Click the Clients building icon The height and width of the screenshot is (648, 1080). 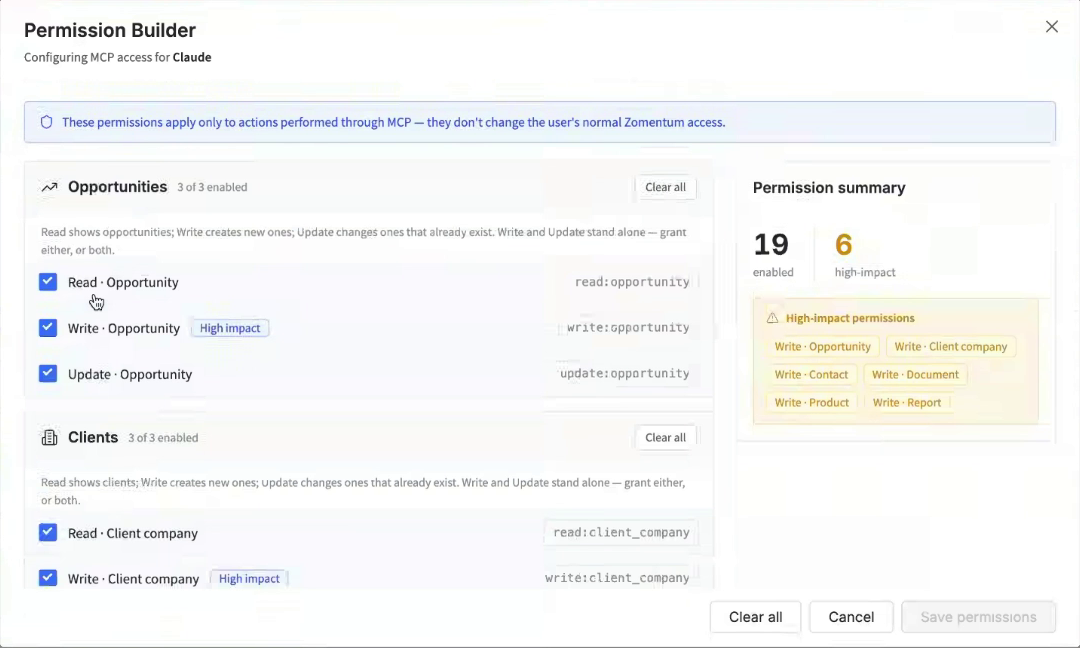tap(50, 437)
